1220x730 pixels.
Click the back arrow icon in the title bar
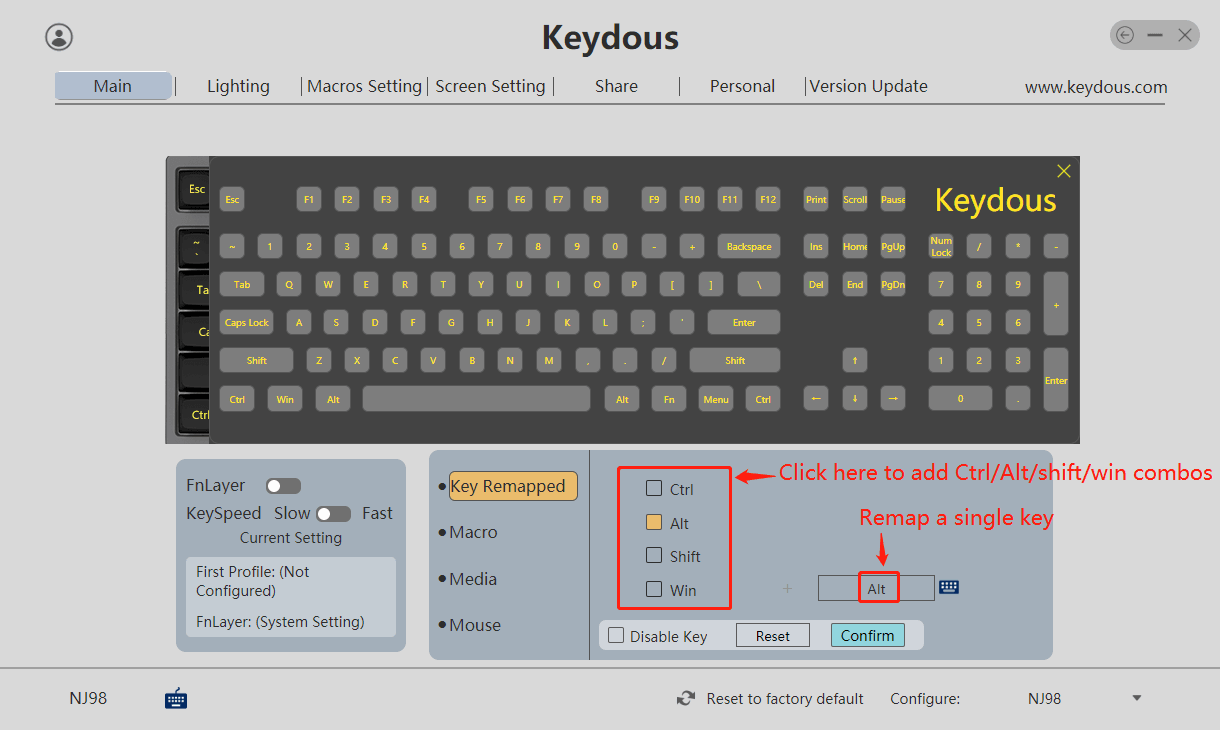tap(1125, 35)
